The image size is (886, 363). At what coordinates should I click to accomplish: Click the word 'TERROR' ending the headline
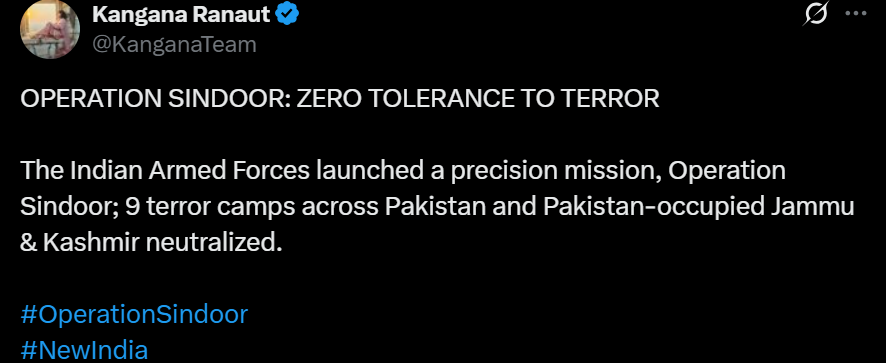tap(610, 99)
